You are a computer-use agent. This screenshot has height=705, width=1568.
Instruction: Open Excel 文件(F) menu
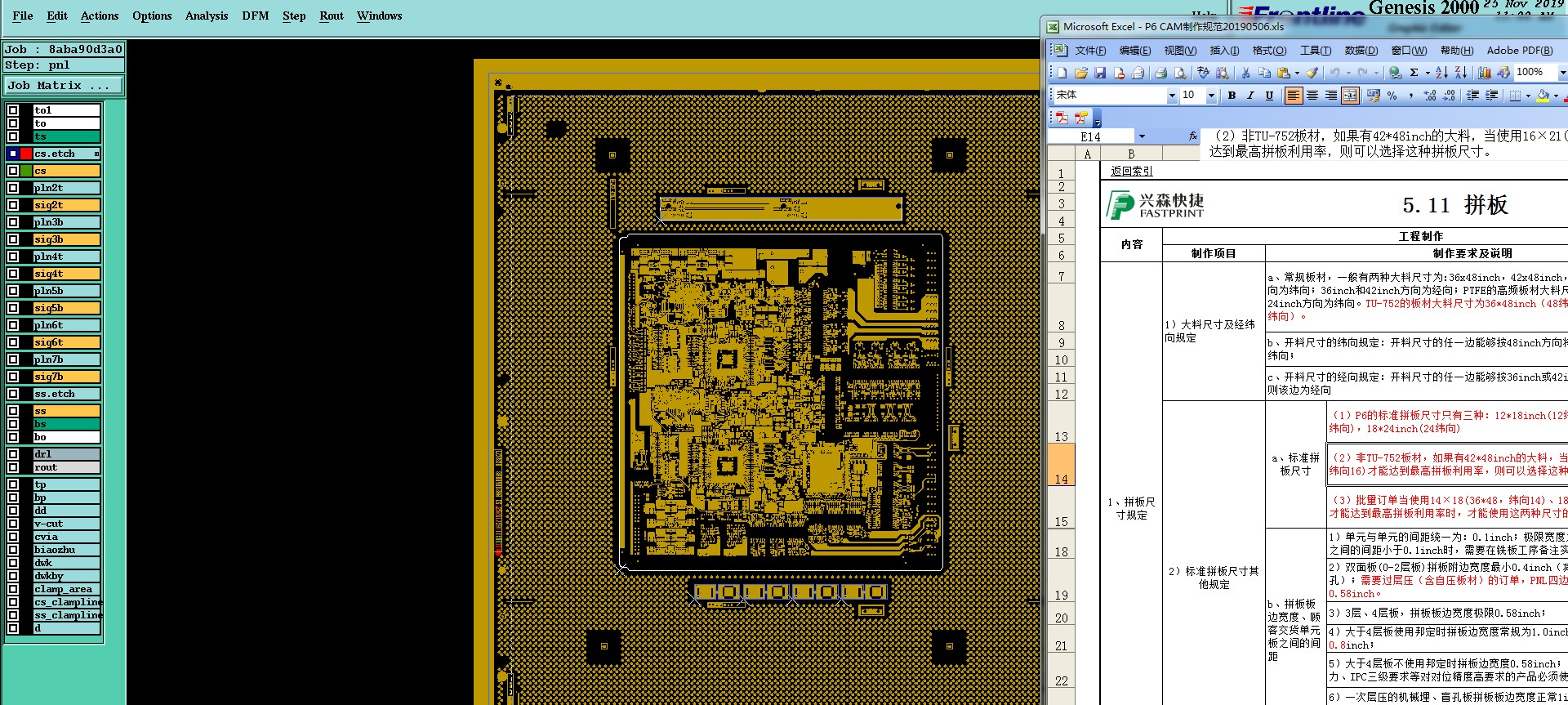pyautogui.click(x=1090, y=51)
